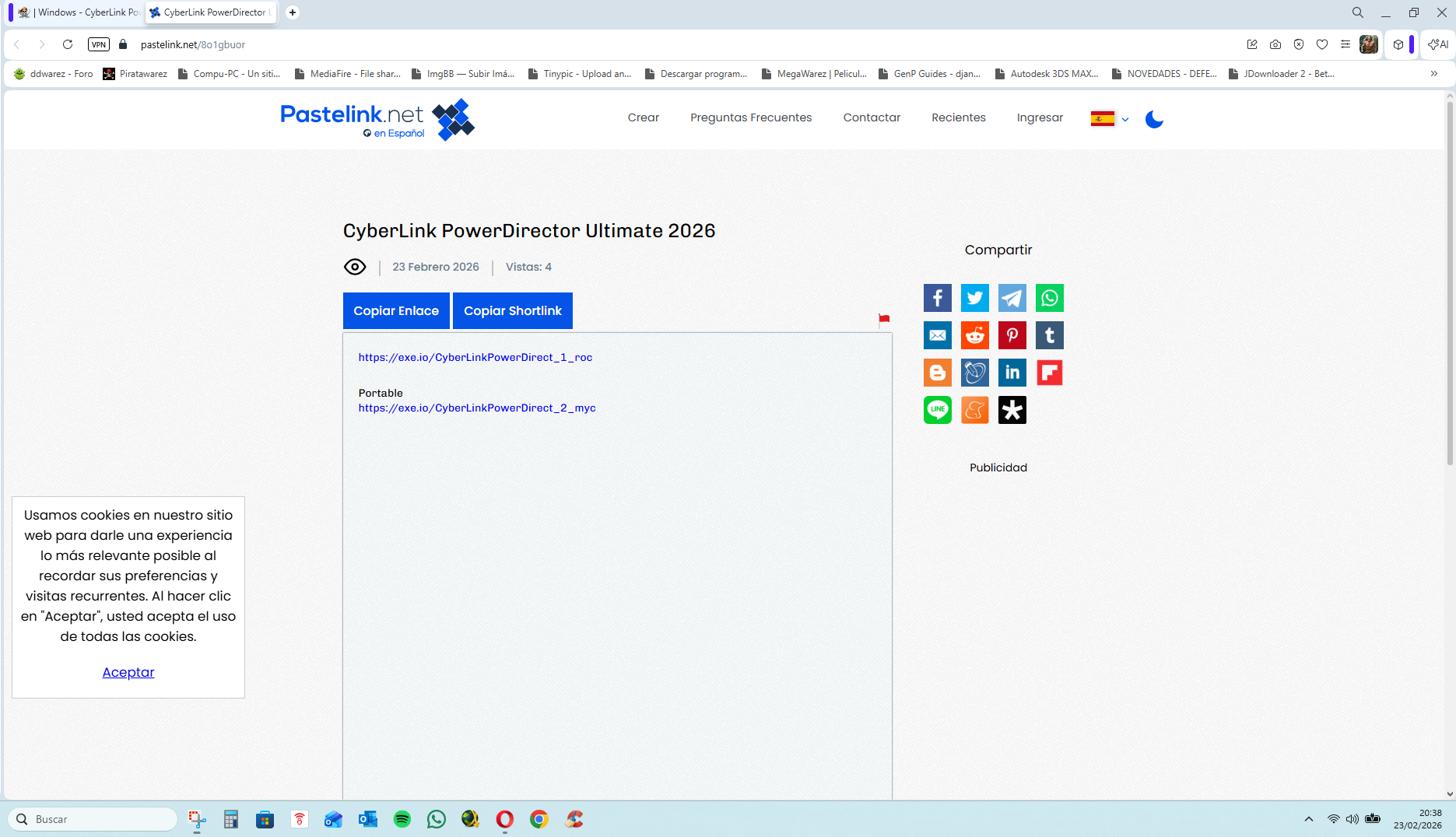
Task: Open the portable CyberLinkPowerDirect_2_myc link
Action: [477, 408]
